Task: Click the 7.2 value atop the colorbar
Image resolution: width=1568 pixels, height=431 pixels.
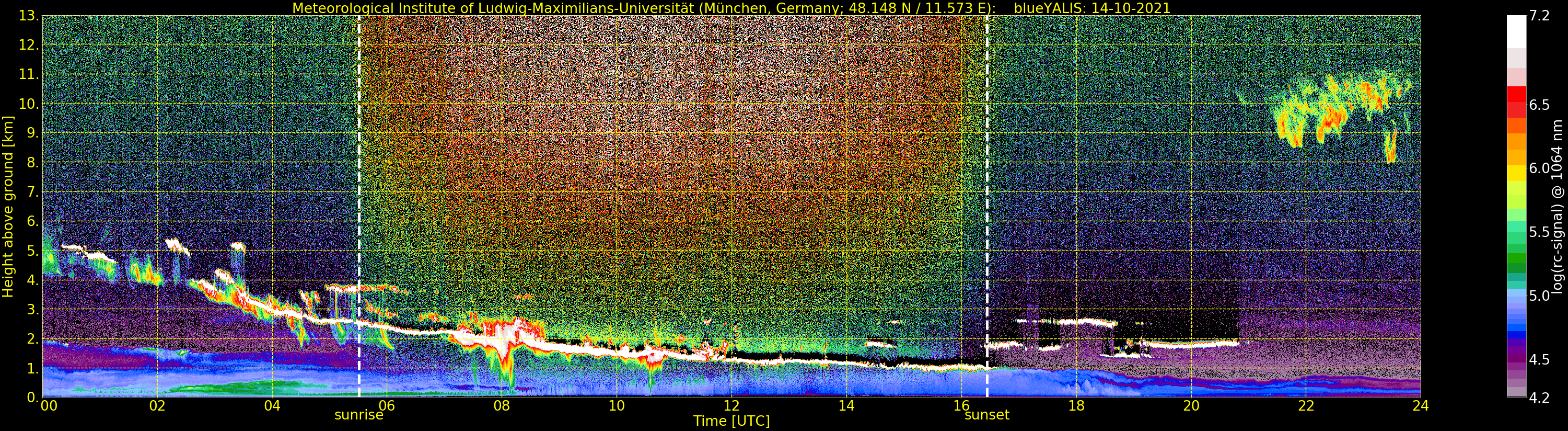Action: 1539,16
